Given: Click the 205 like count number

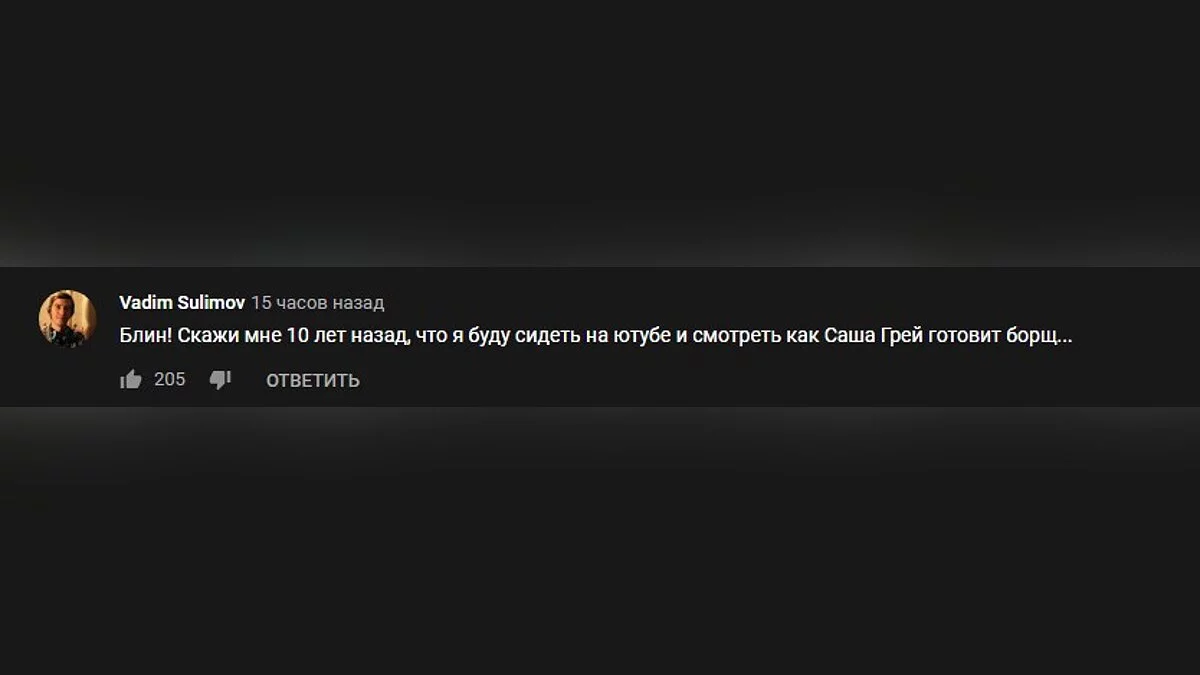Looking at the screenshot, I should [x=170, y=380].
